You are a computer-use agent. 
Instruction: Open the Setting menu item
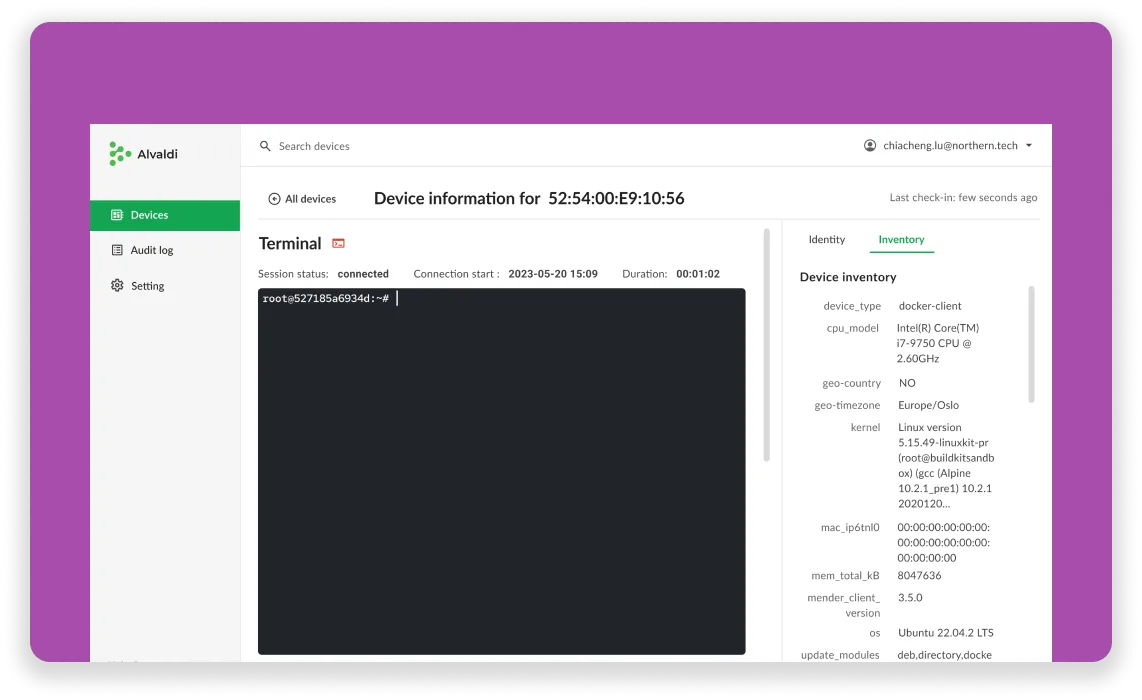(x=165, y=286)
